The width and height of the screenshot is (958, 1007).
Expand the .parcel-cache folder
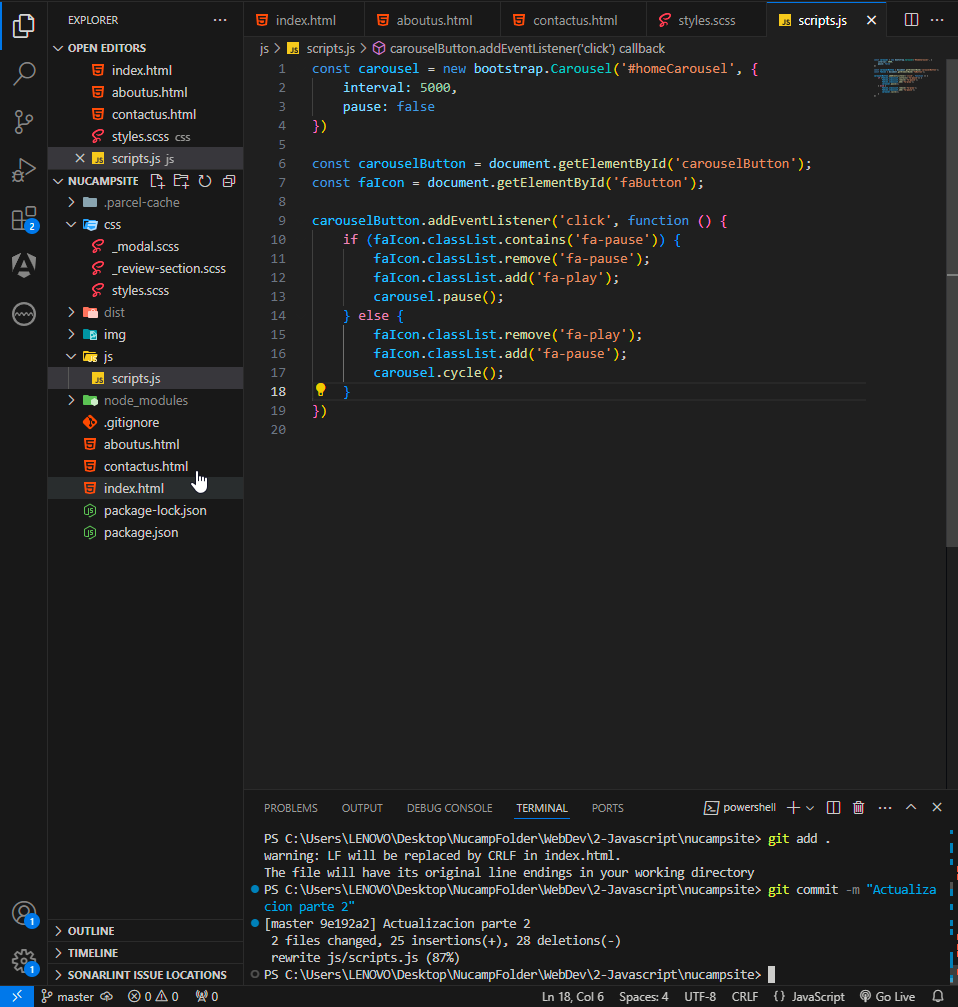[x=71, y=202]
